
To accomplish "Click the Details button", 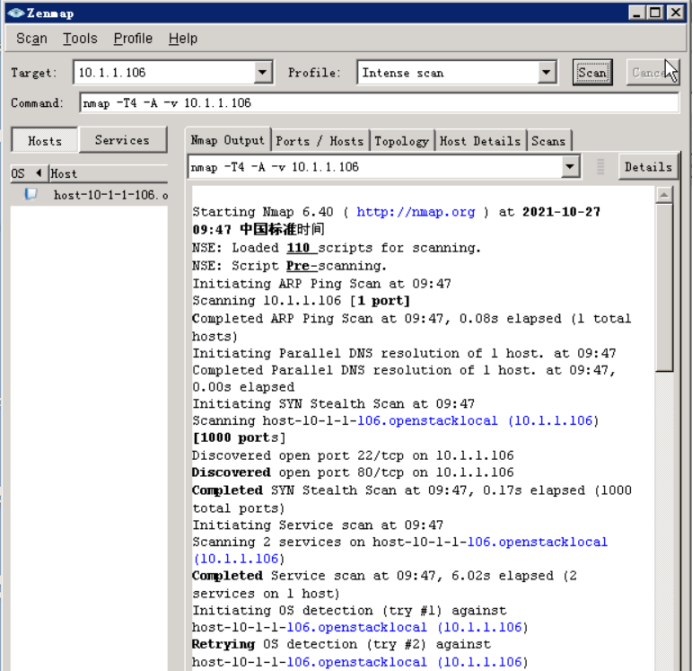I will (x=648, y=167).
